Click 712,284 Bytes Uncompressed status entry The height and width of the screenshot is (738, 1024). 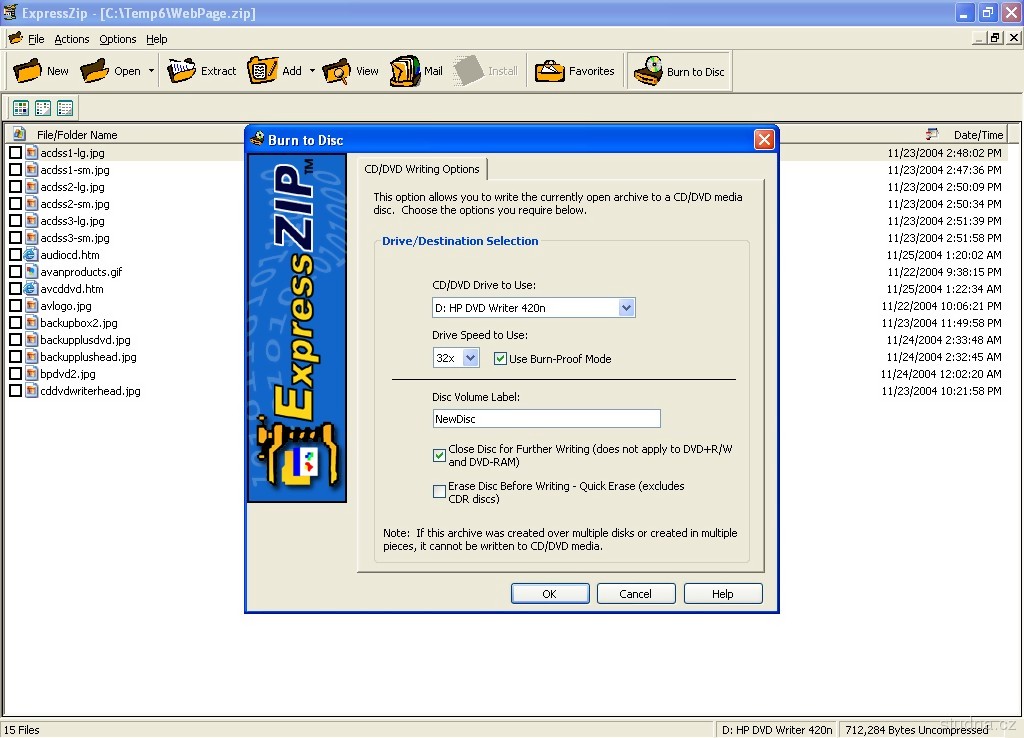[x=916, y=730]
